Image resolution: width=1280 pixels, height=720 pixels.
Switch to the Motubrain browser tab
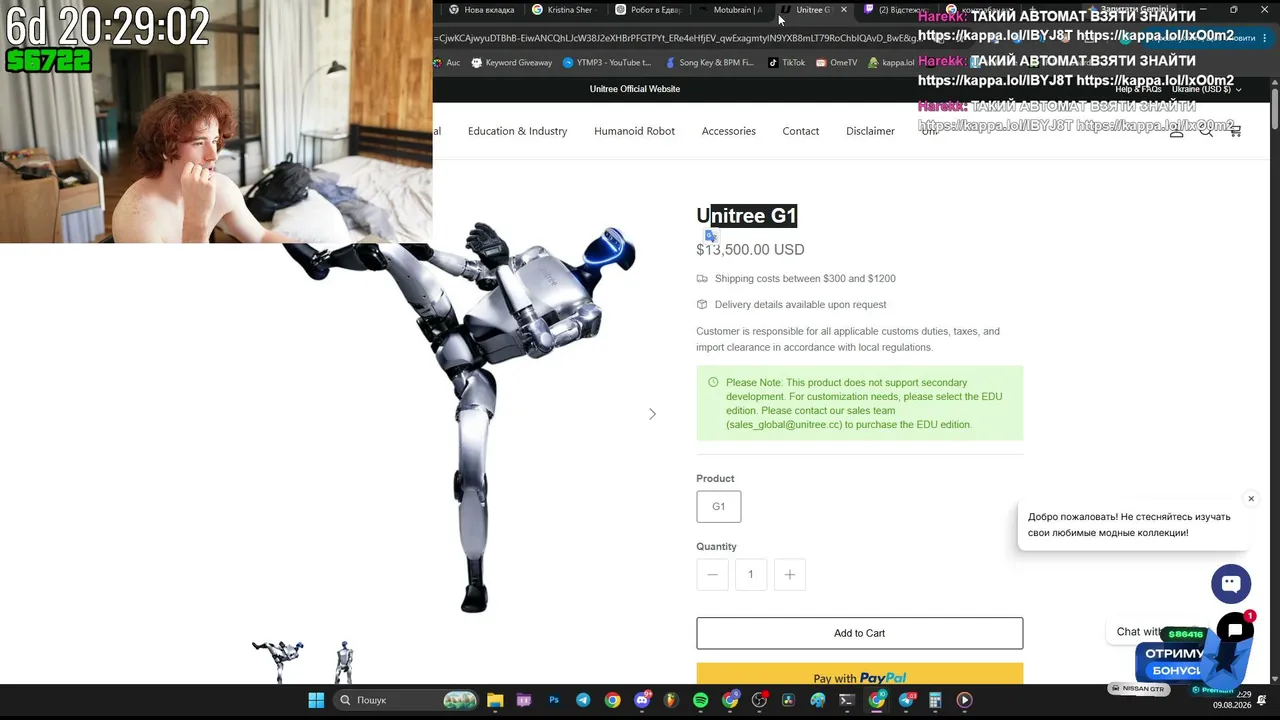click(x=731, y=10)
